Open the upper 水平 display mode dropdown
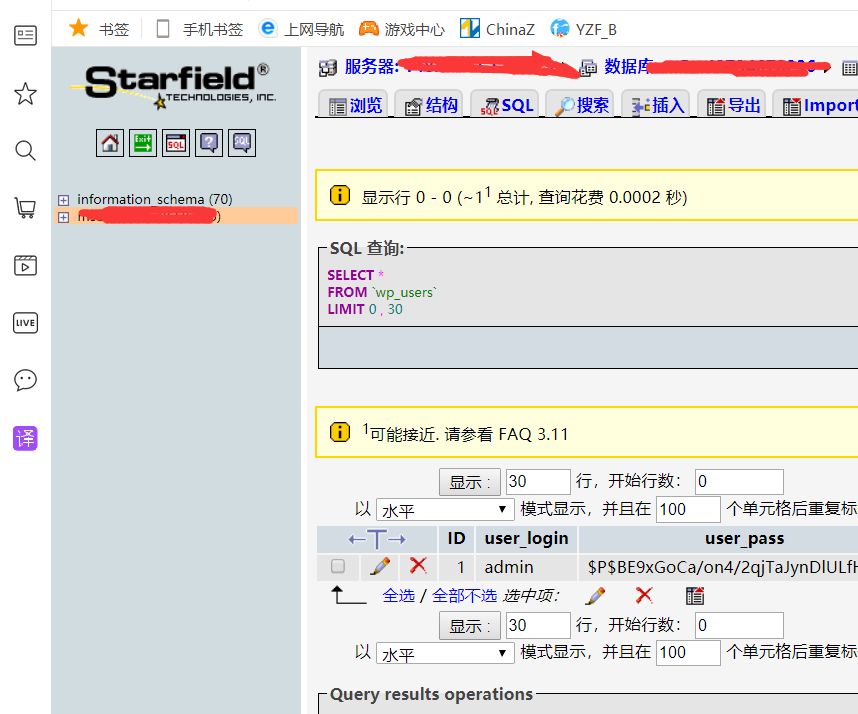The width and height of the screenshot is (858, 714). pos(445,510)
